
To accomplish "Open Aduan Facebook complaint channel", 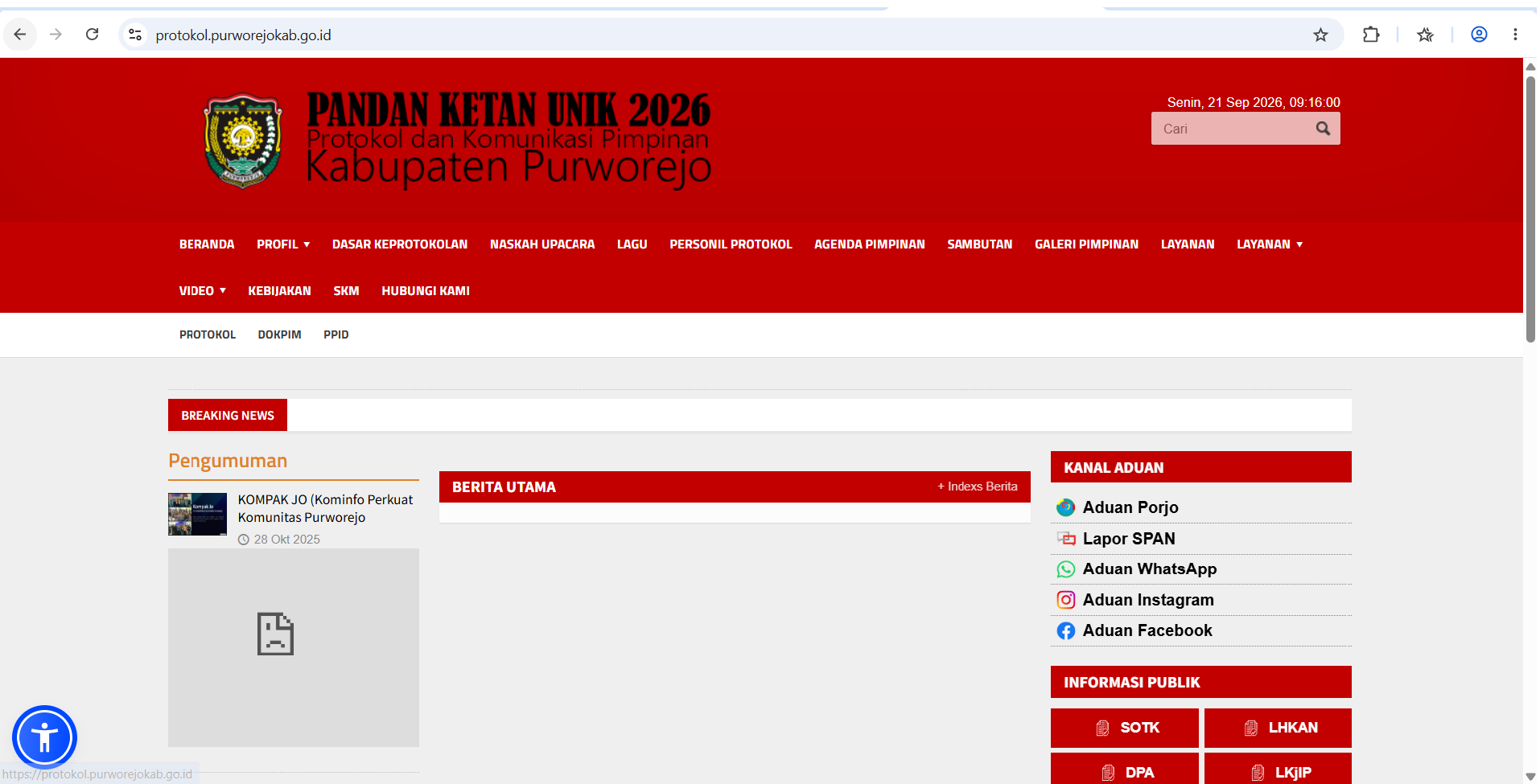I will click(1147, 630).
